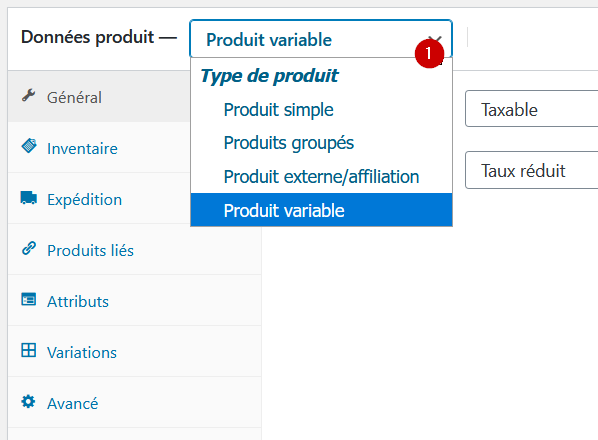Click the Produits liés link icon

point(29,248)
